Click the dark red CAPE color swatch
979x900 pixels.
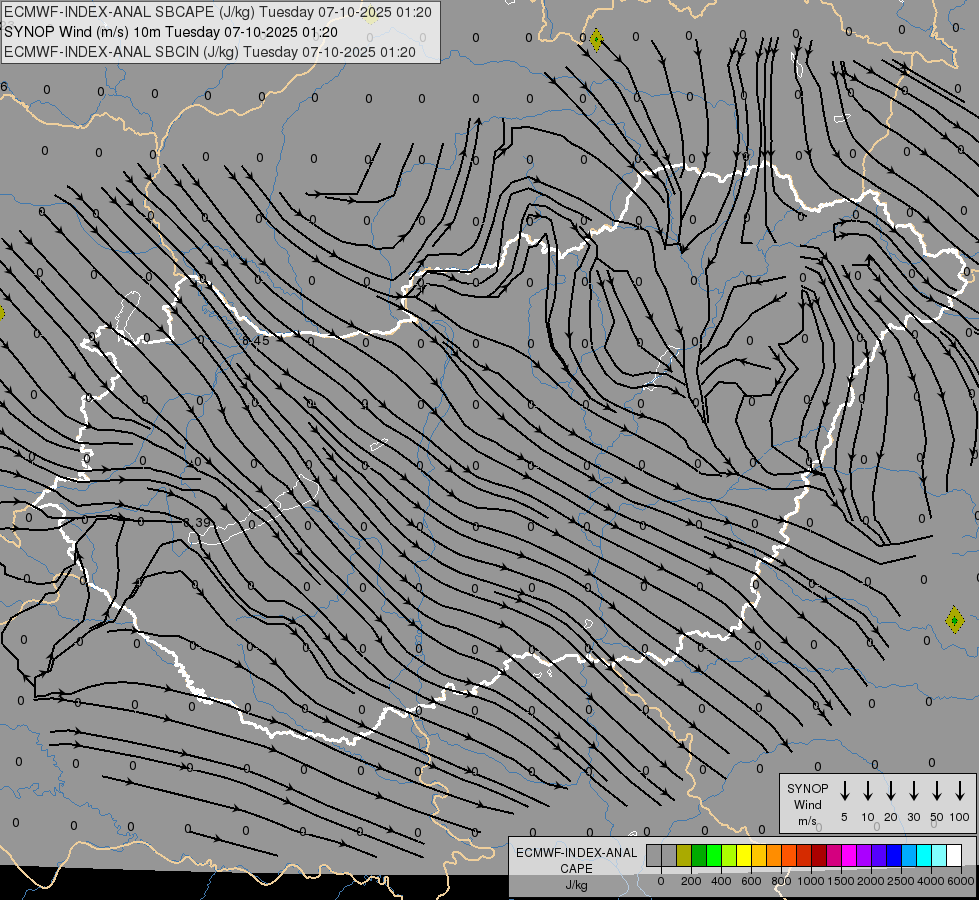click(819, 856)
